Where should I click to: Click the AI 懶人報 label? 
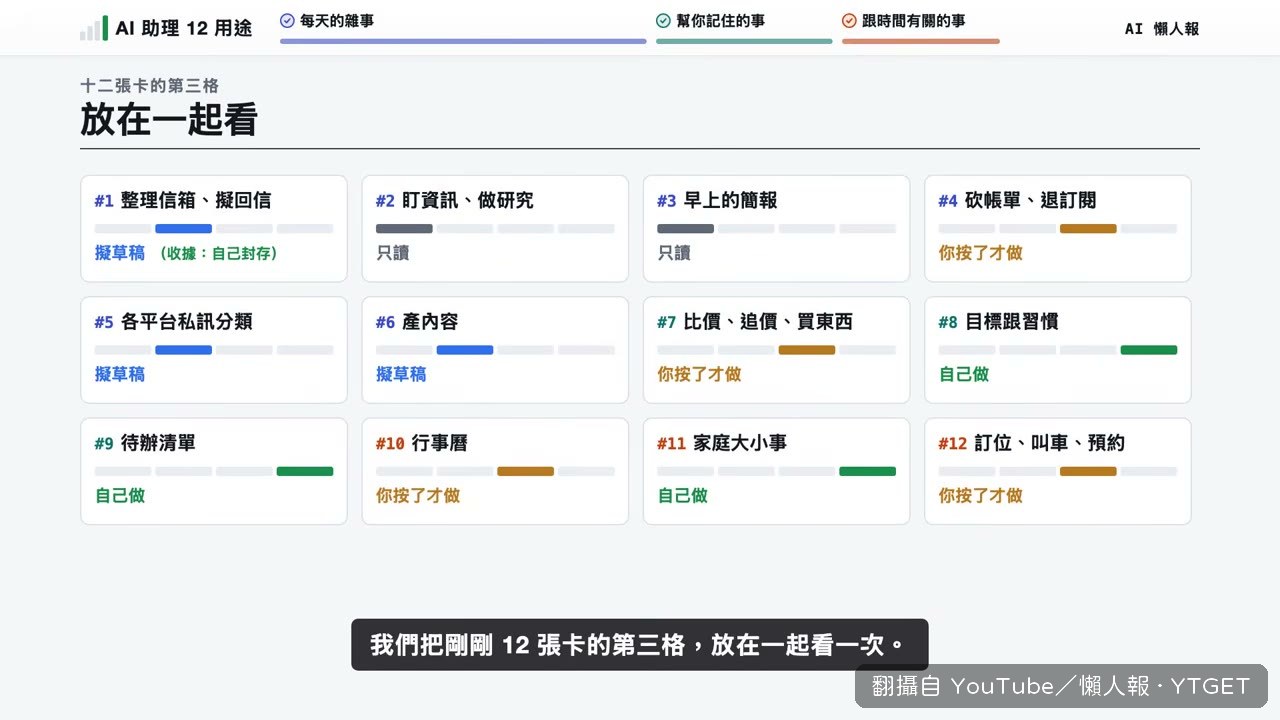coord(1162,29)
